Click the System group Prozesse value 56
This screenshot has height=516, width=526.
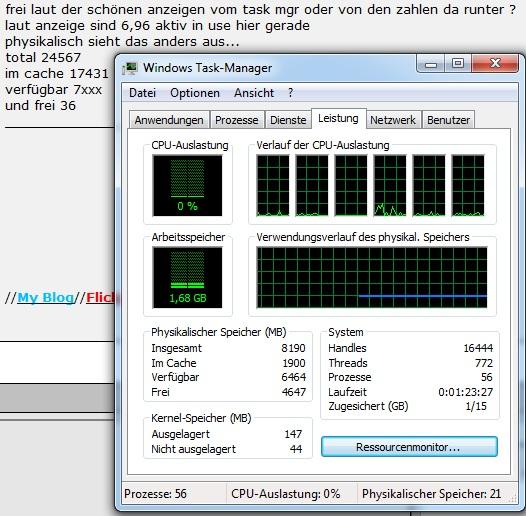pyautogui.click(x=487, y=377)
